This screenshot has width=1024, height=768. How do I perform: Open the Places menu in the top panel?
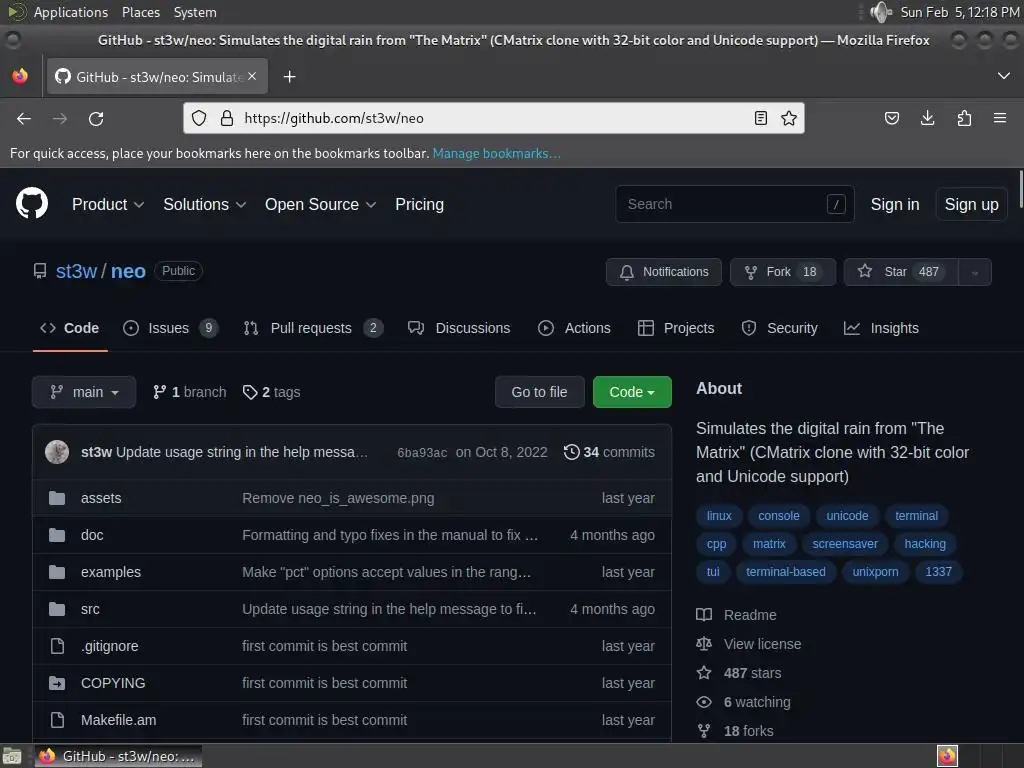[x=140, y=12]
